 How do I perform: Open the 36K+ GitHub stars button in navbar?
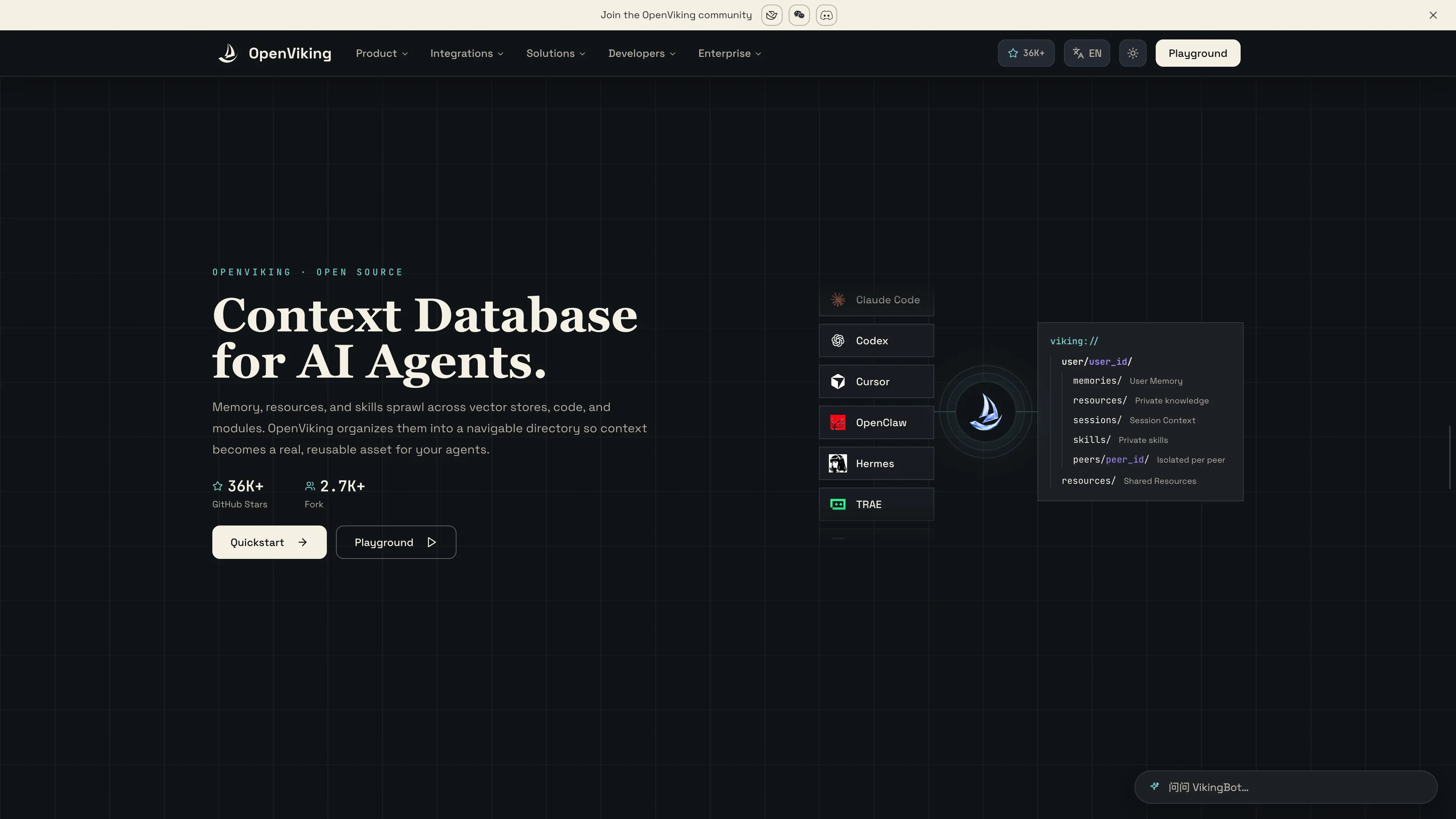pyautogui.click(x=1026, y=53)
